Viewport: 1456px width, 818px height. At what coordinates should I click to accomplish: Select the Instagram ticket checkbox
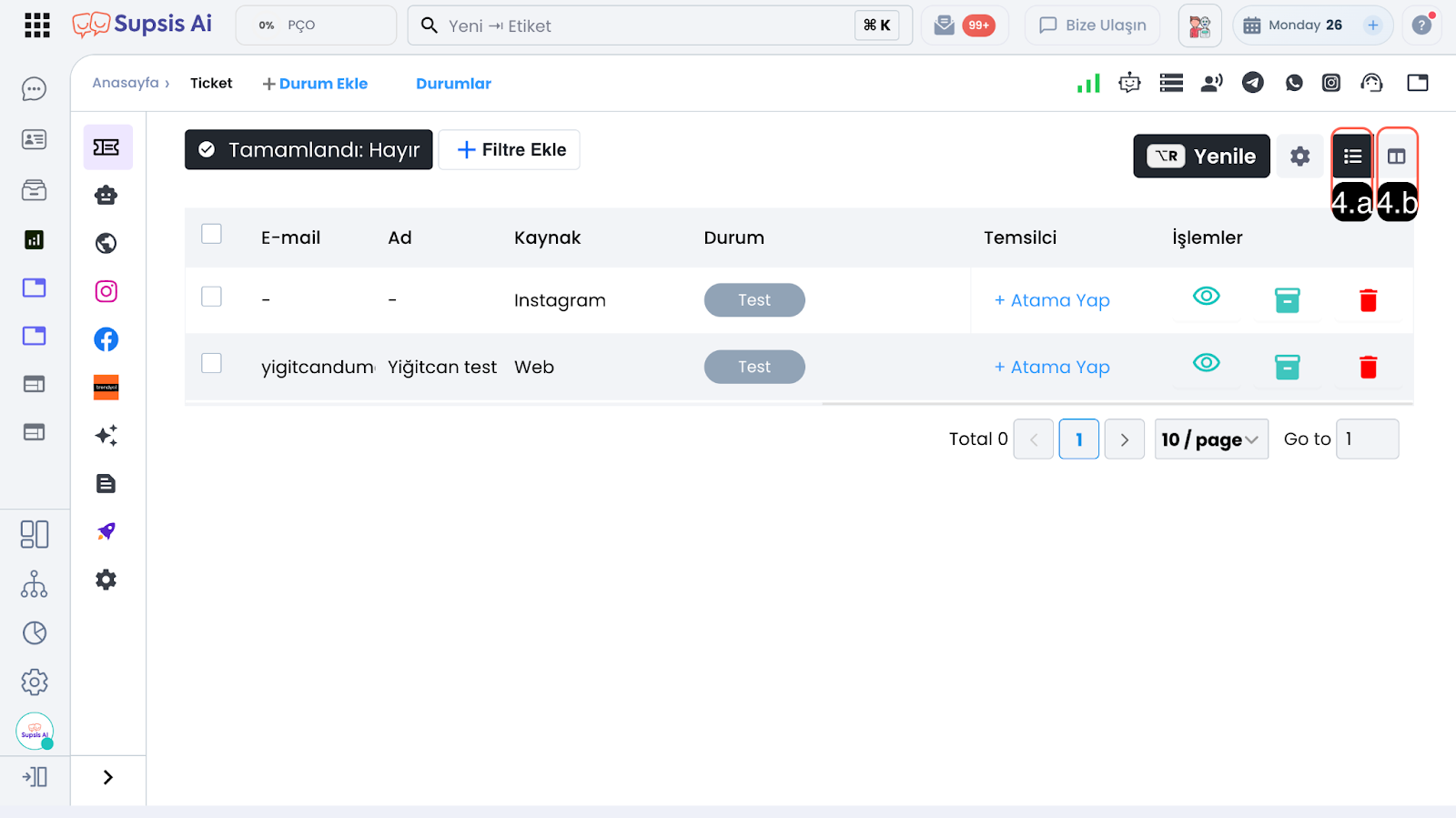211,297
